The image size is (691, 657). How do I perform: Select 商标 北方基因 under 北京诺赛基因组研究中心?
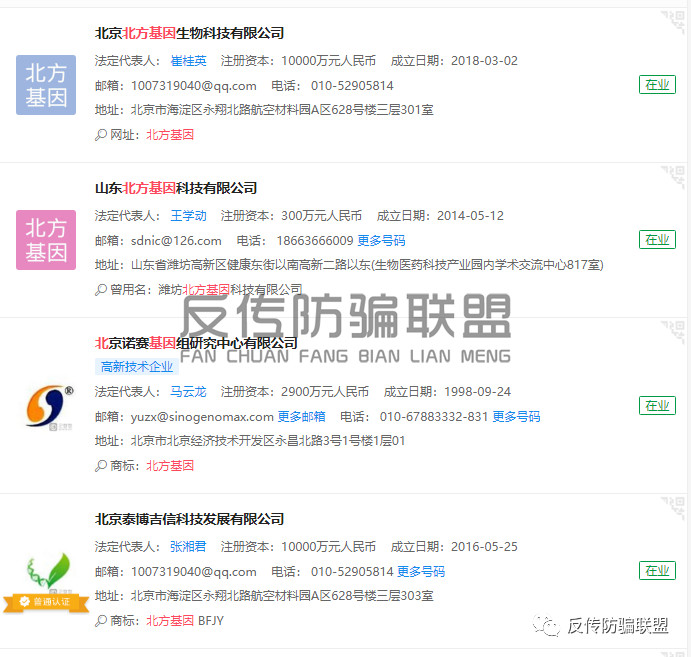click(170, 466)
